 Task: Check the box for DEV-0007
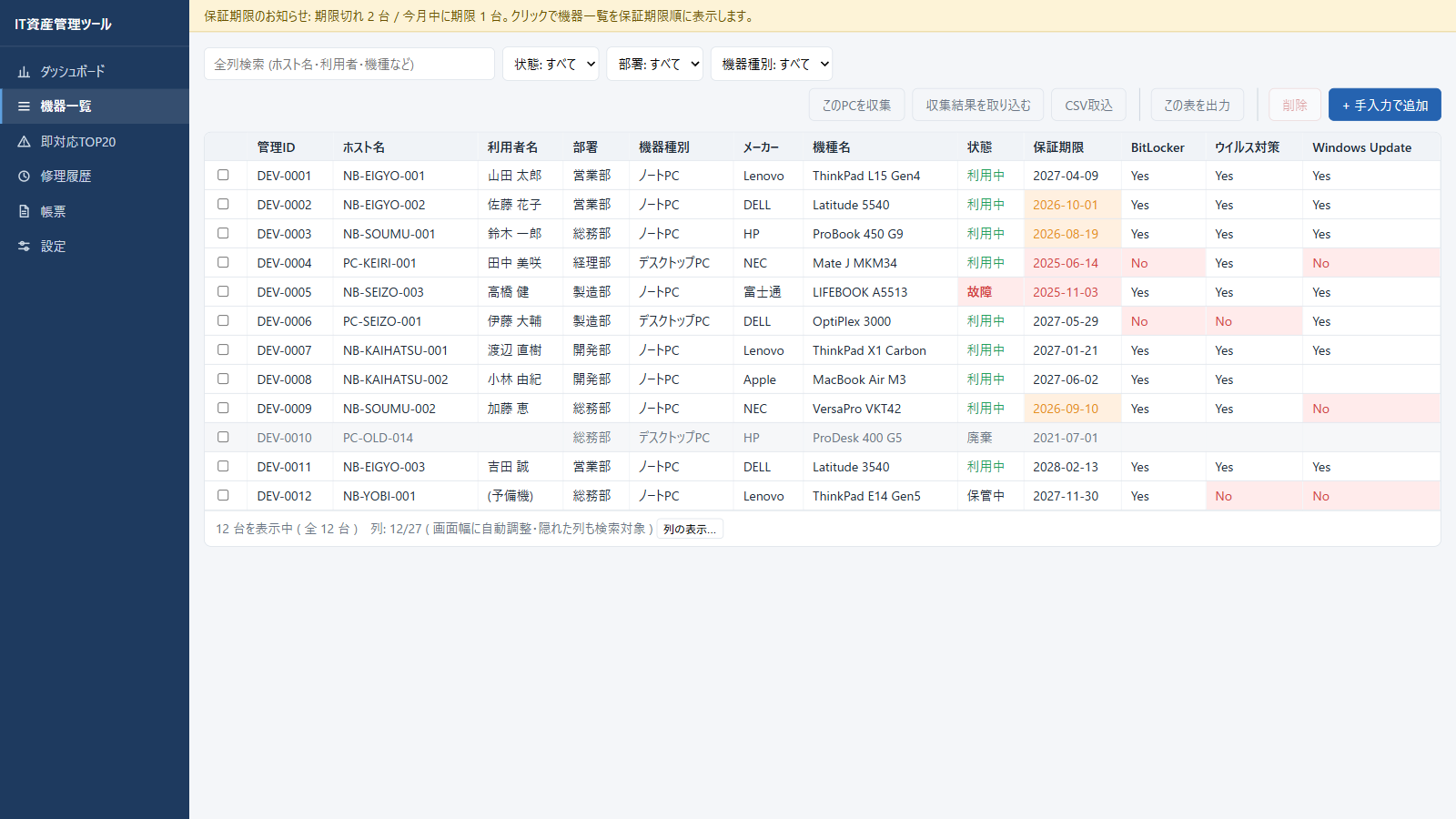tap(223, 349)
